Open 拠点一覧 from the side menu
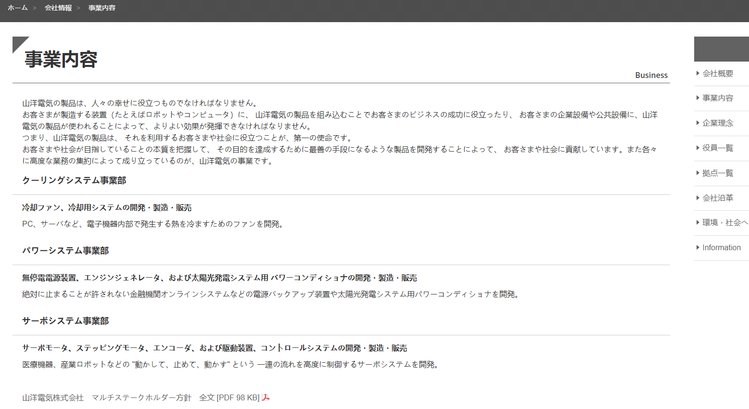This screenshot has width=749, height=409. pyautogui.click(x=718, y=173)
